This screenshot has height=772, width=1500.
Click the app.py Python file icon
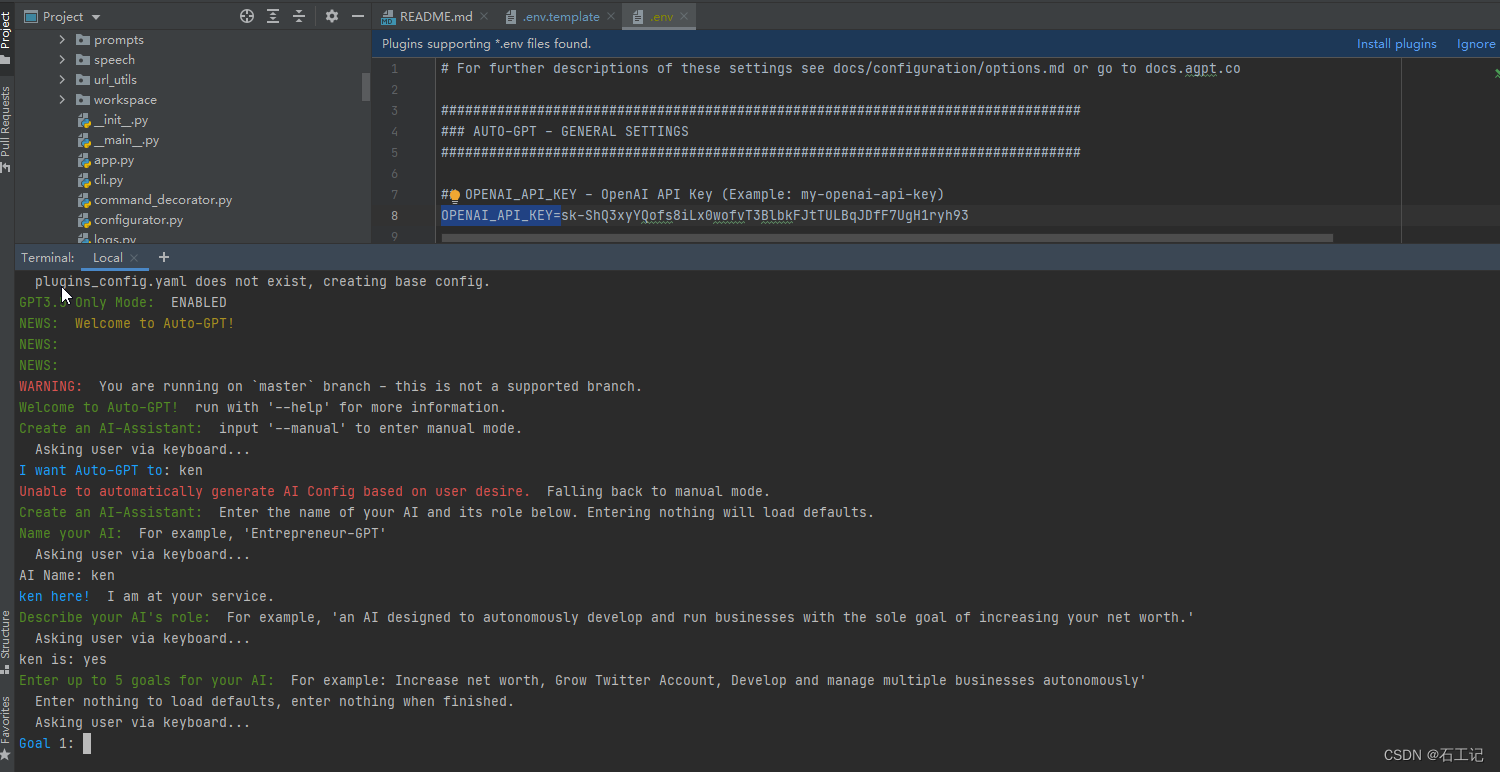pyautogui.click(x=85, y=160)
